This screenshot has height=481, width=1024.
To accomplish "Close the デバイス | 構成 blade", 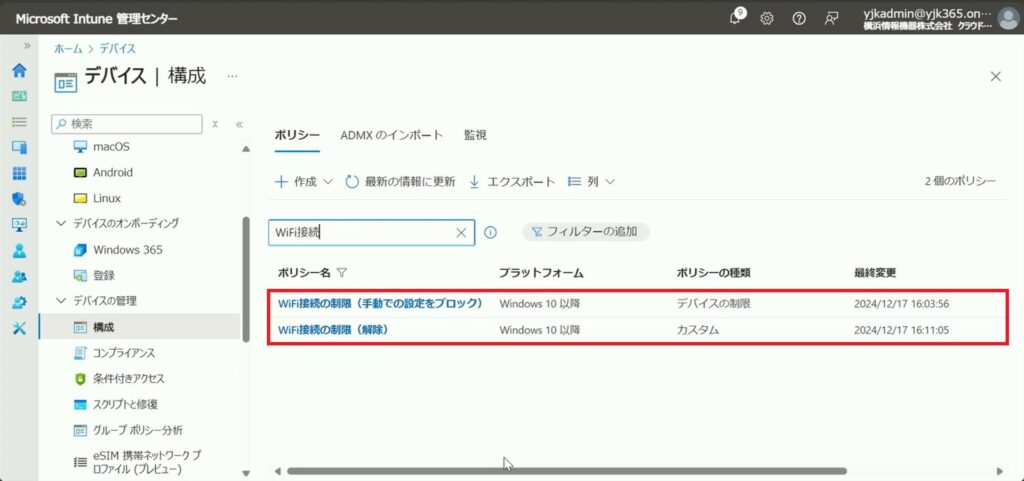I will 995,76.
